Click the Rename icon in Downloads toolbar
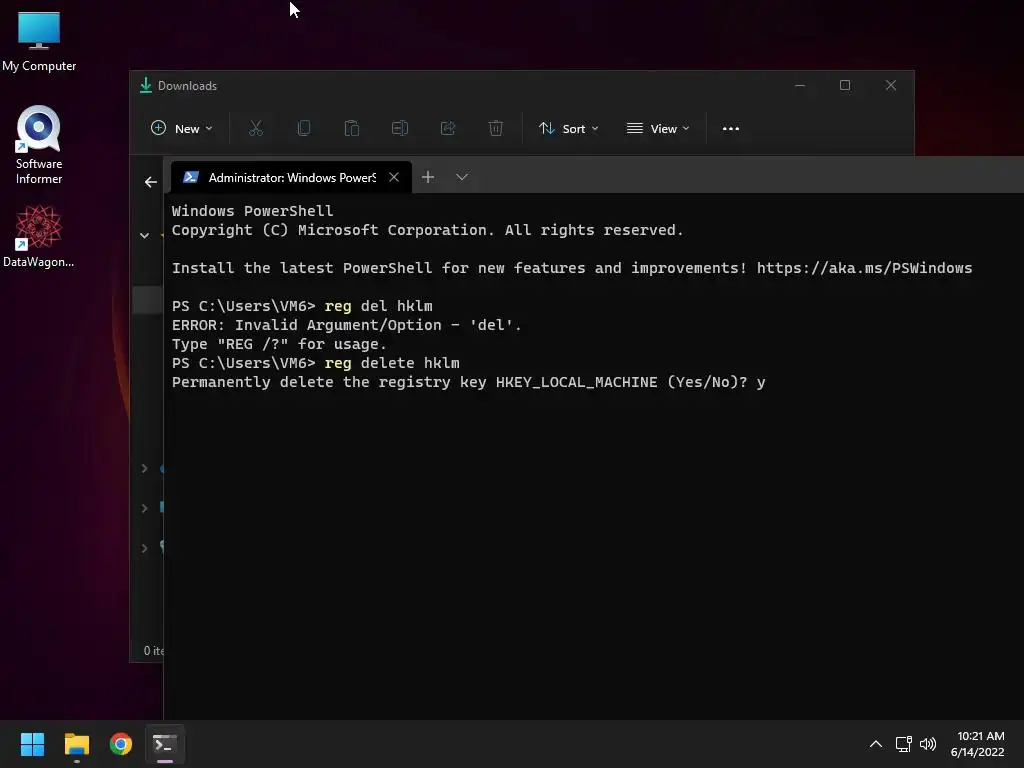Screen dimensions: 1024x768 point(400,128)
